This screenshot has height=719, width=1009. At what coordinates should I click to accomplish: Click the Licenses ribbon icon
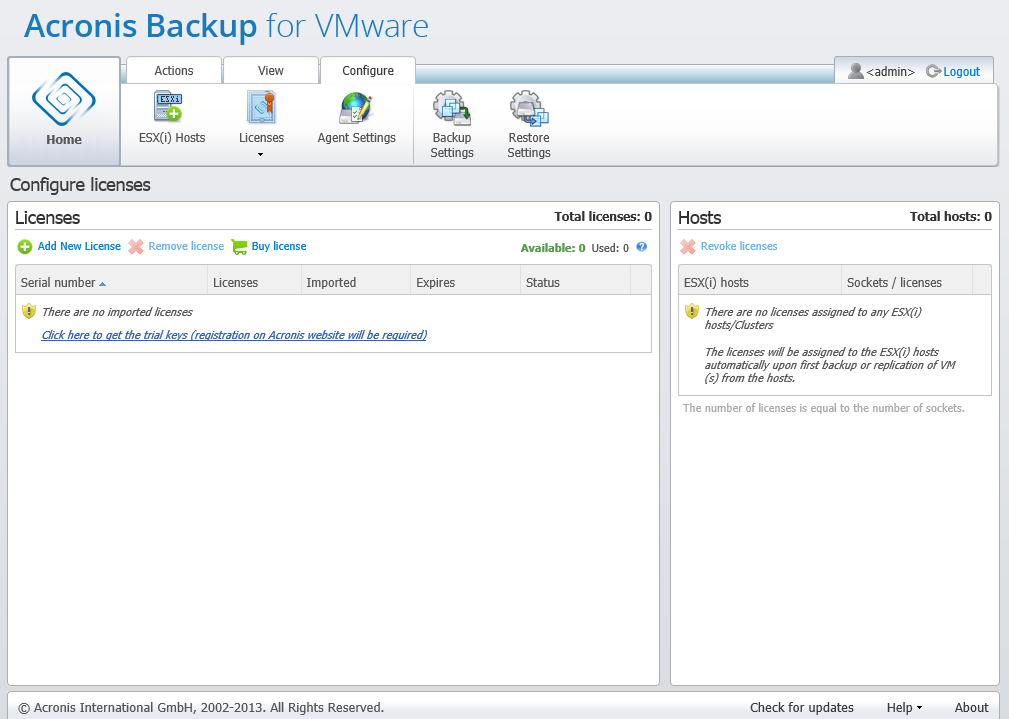pos(261,107)
